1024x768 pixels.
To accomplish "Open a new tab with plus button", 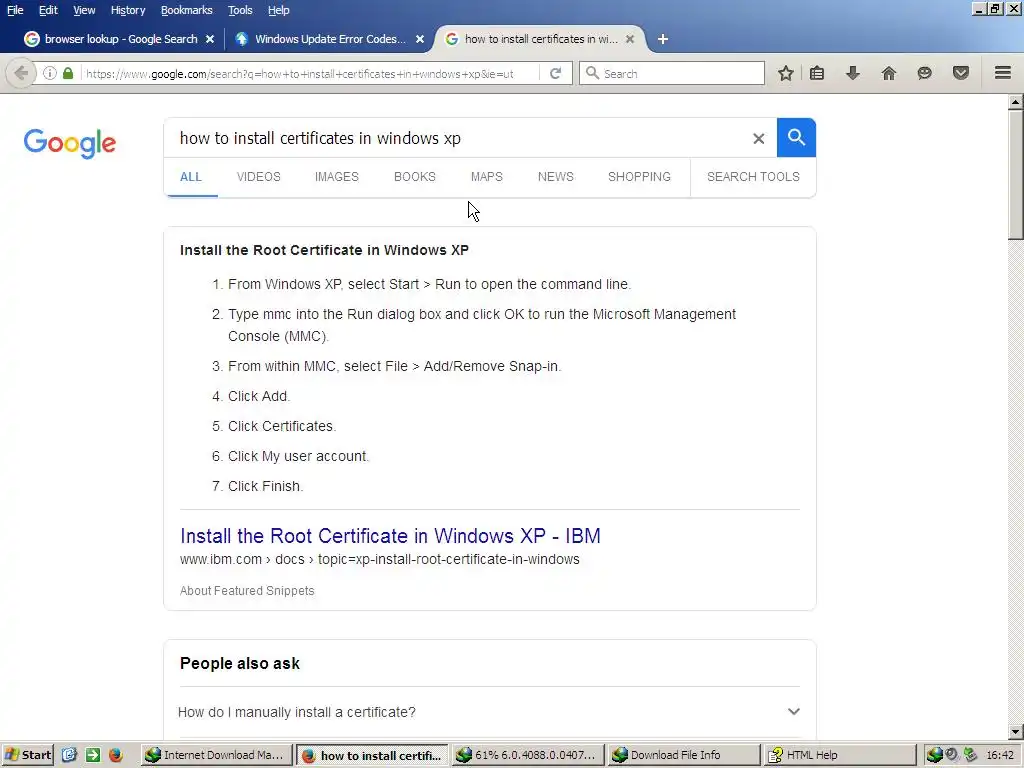I will click(663, 39).
